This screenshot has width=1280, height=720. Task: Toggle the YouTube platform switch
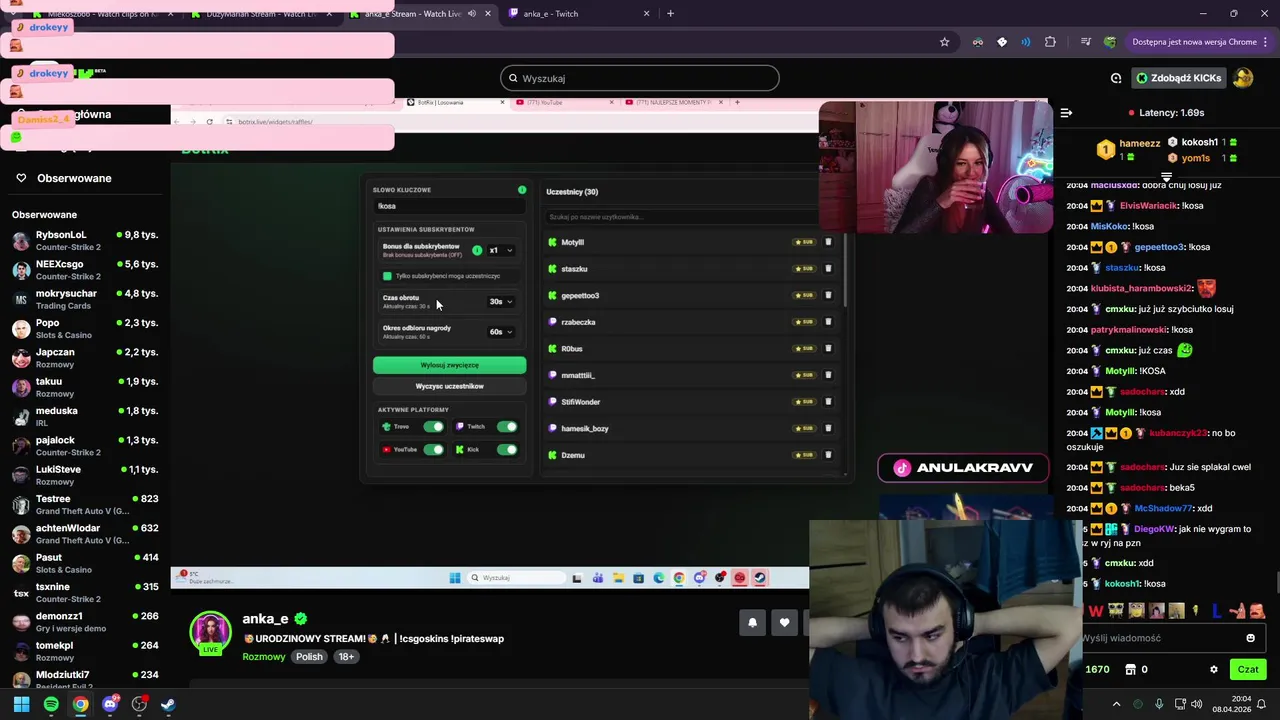point(433,450)
